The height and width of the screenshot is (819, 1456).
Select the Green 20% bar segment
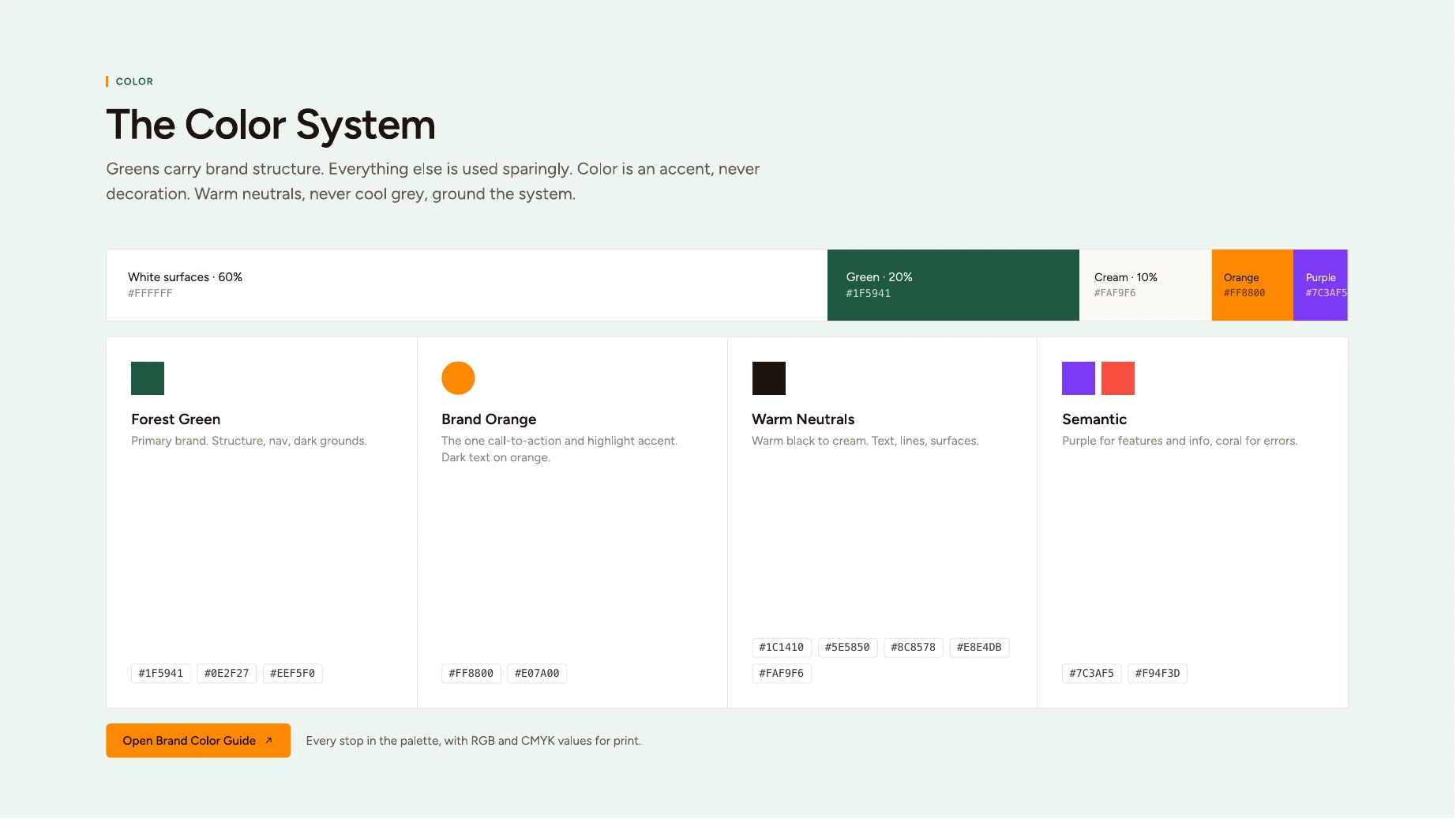pyautogui.click(x=953, y=285)
